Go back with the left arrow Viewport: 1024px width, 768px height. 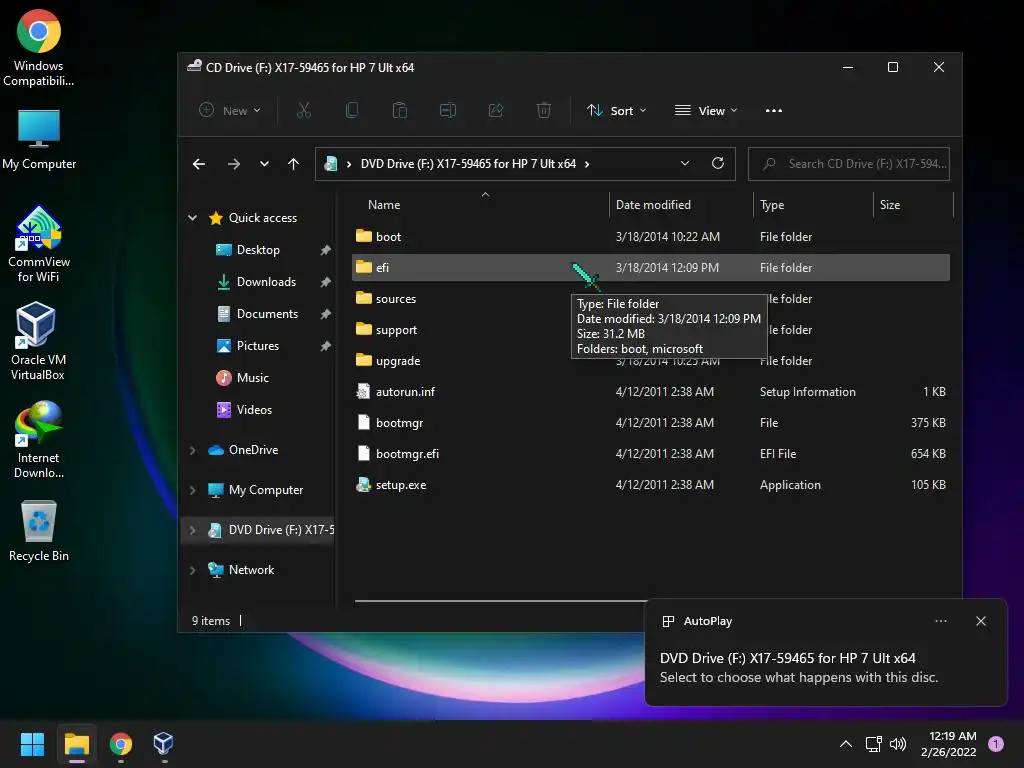199,164
